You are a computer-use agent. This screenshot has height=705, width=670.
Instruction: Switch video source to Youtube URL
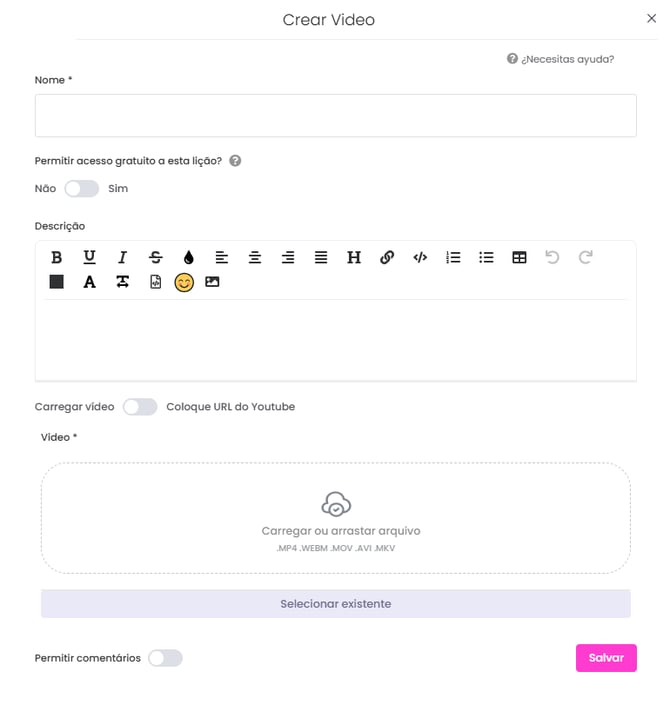(x=140, y=407)
